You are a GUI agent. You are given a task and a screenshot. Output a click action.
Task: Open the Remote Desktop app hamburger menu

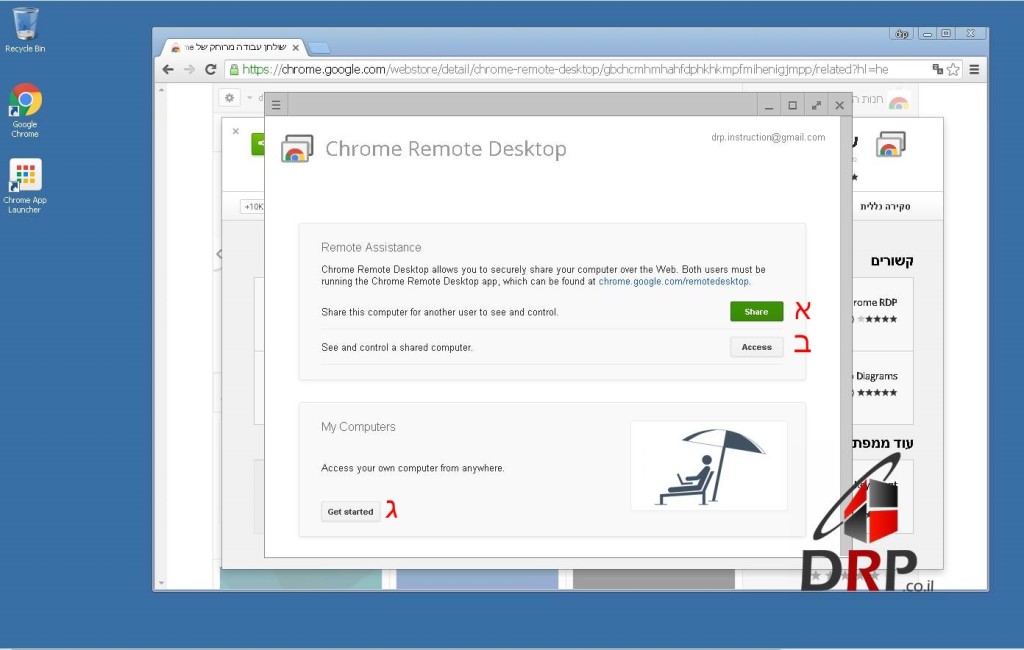(x=277, y=105)
